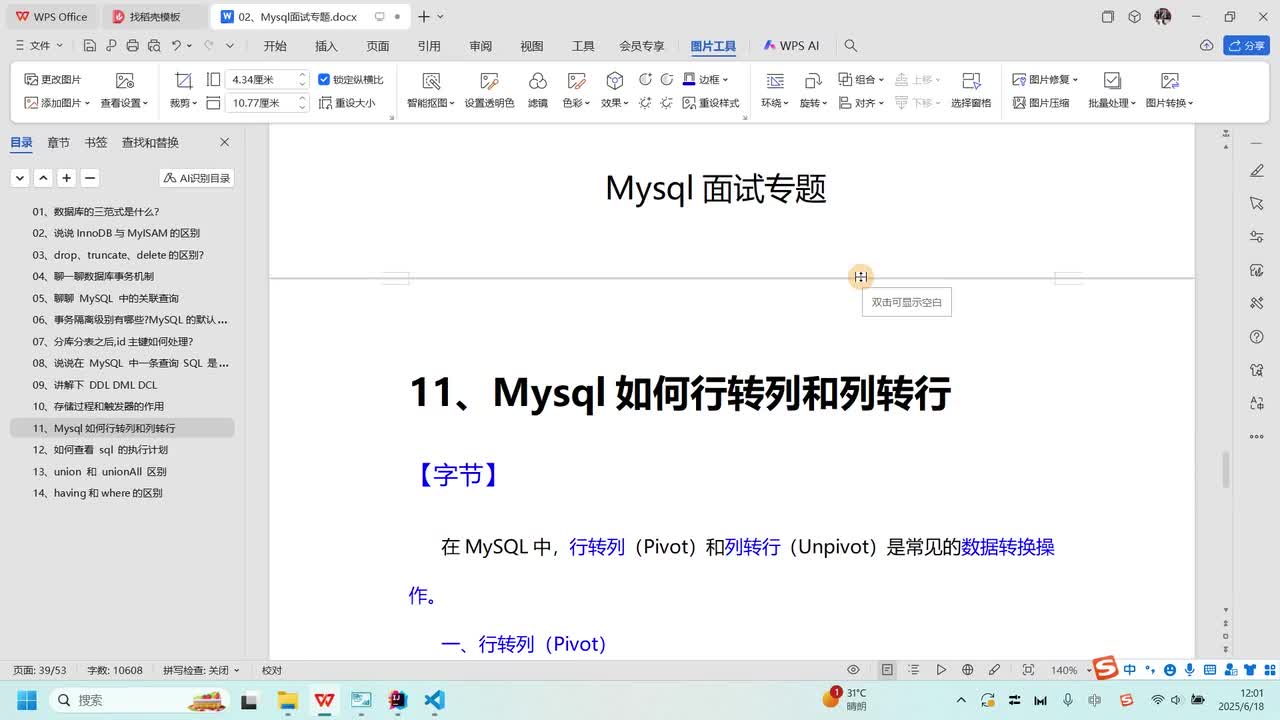Open the 组合 group dropdown
Screen dimensions: 1280x720
coord(861,79)
